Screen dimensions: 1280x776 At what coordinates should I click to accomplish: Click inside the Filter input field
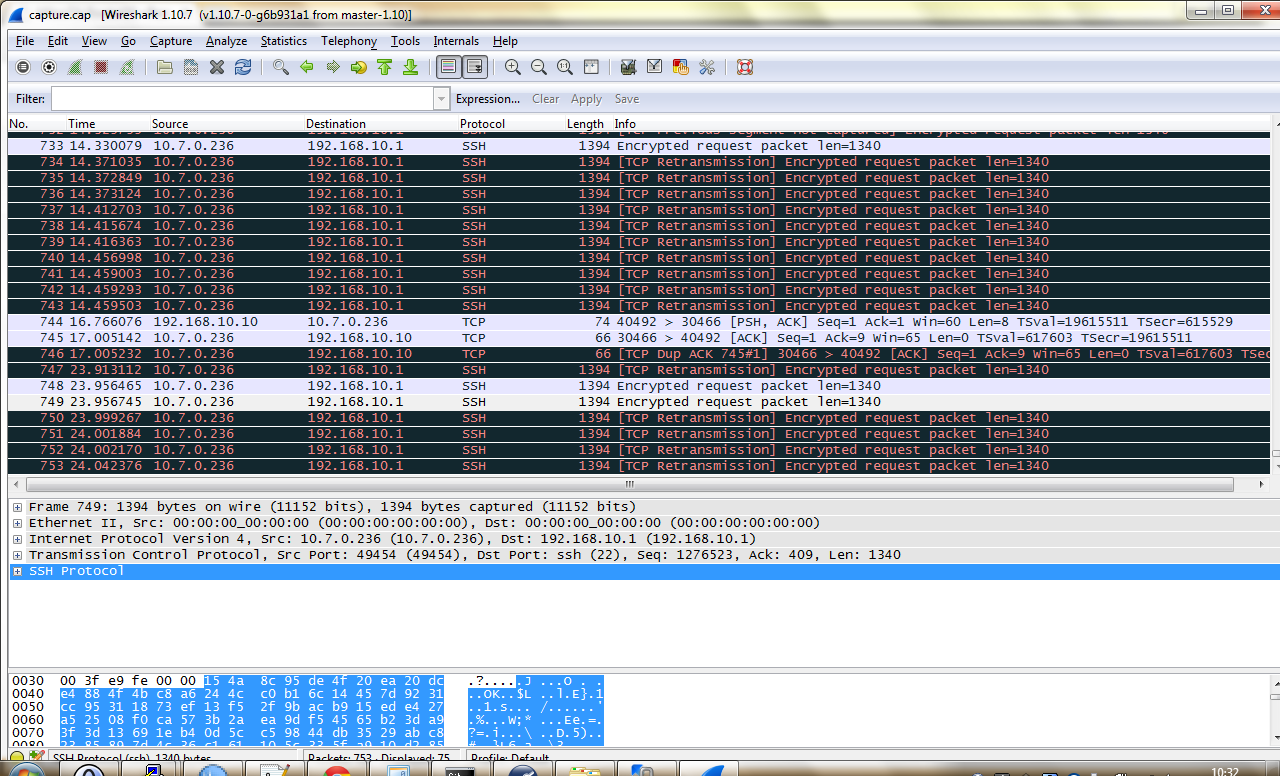[x=242, y=99]
